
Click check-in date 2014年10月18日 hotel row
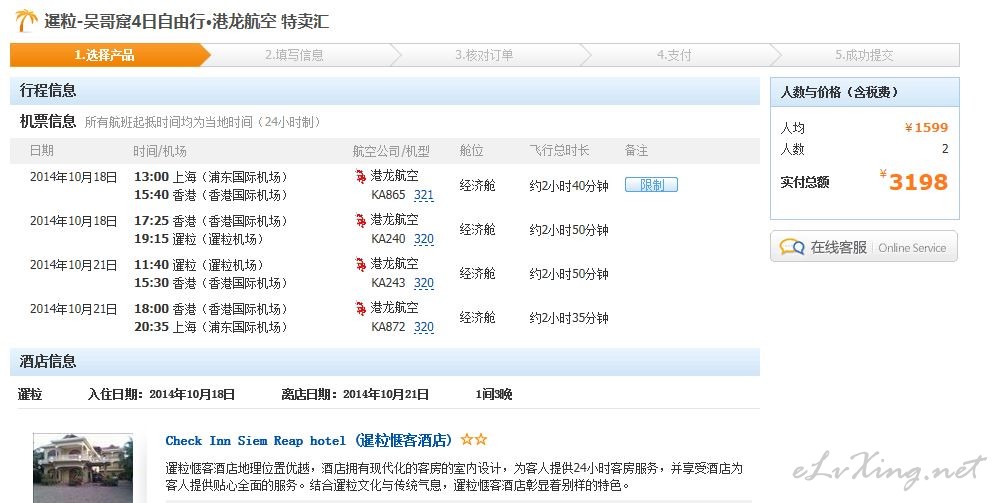162,394
